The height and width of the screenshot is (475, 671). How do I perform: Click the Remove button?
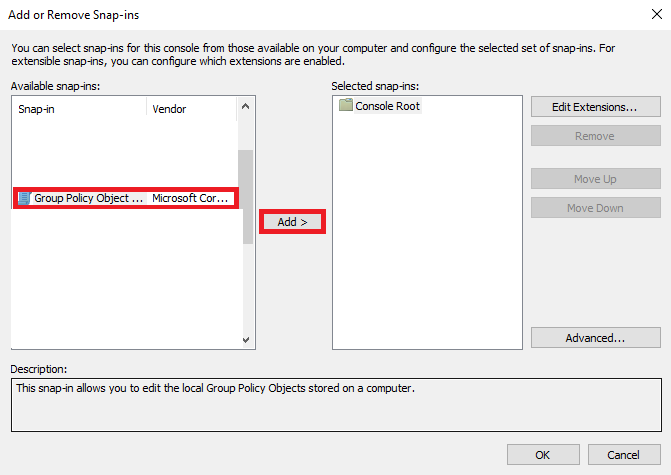coord(596,136)
